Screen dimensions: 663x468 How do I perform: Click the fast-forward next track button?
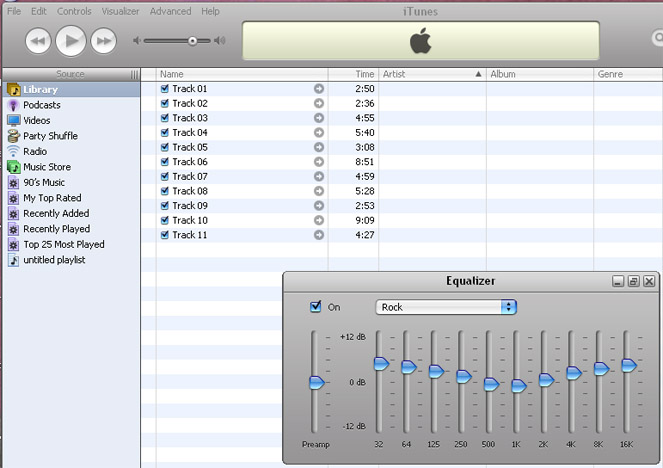click(103, 41)
